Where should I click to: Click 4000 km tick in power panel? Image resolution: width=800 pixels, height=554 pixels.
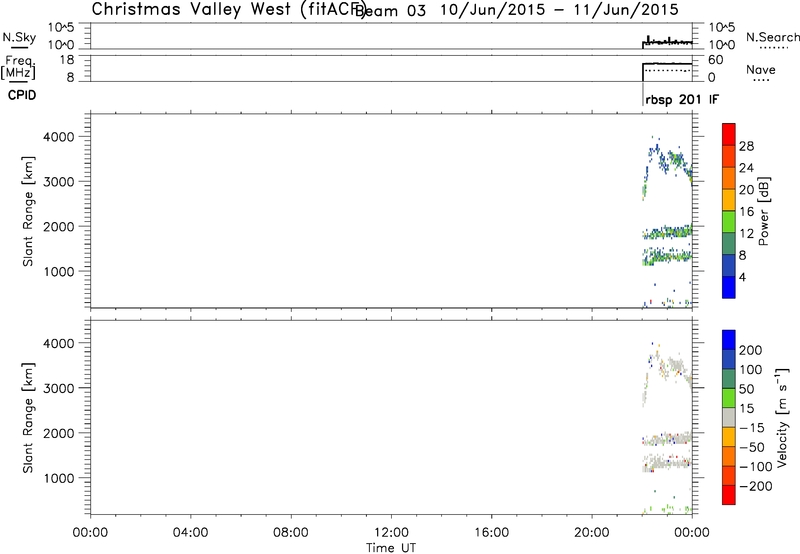tap(59, 137)
